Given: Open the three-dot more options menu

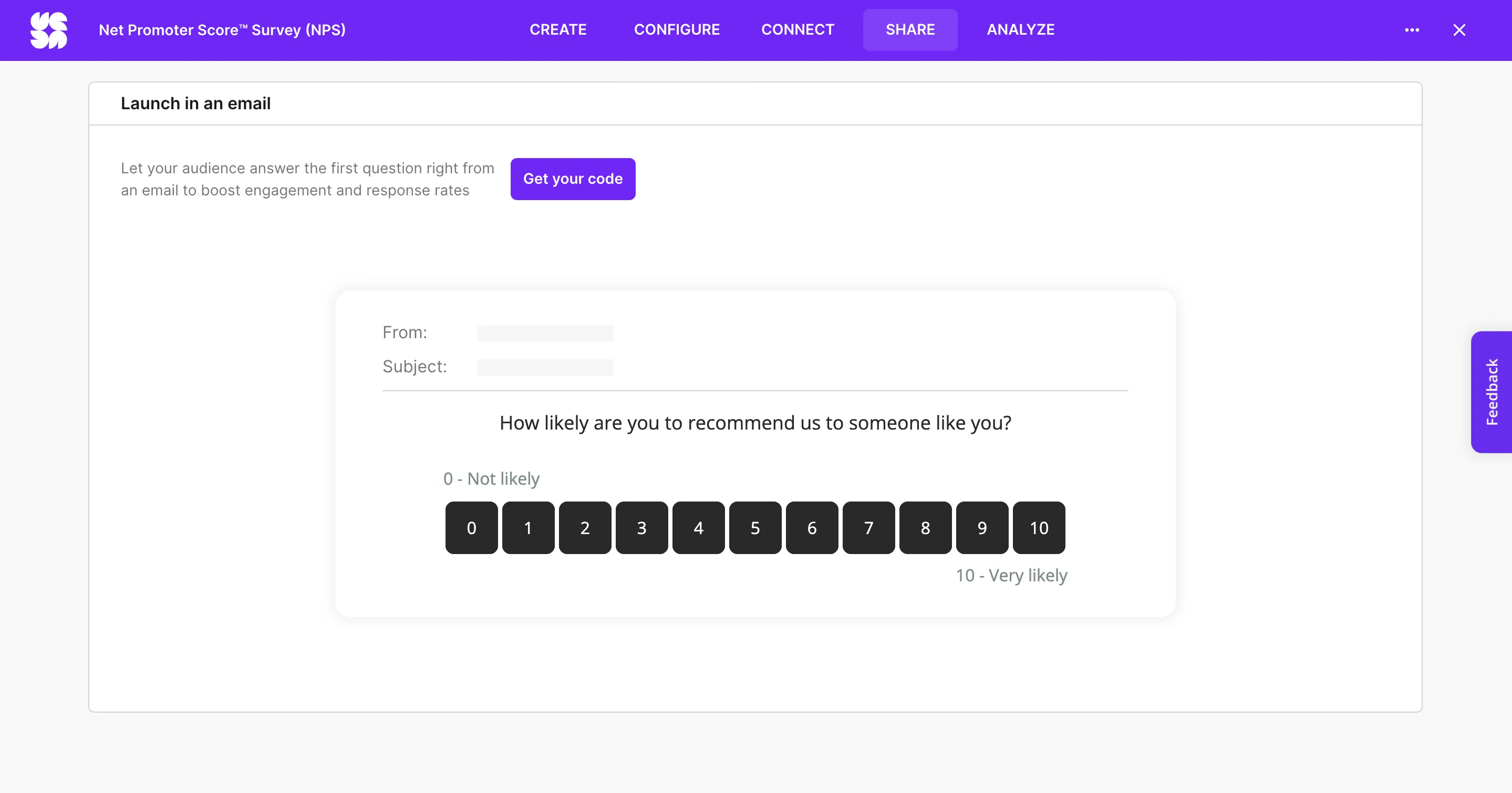Looking at the screenshot, I should (1412, 30).
